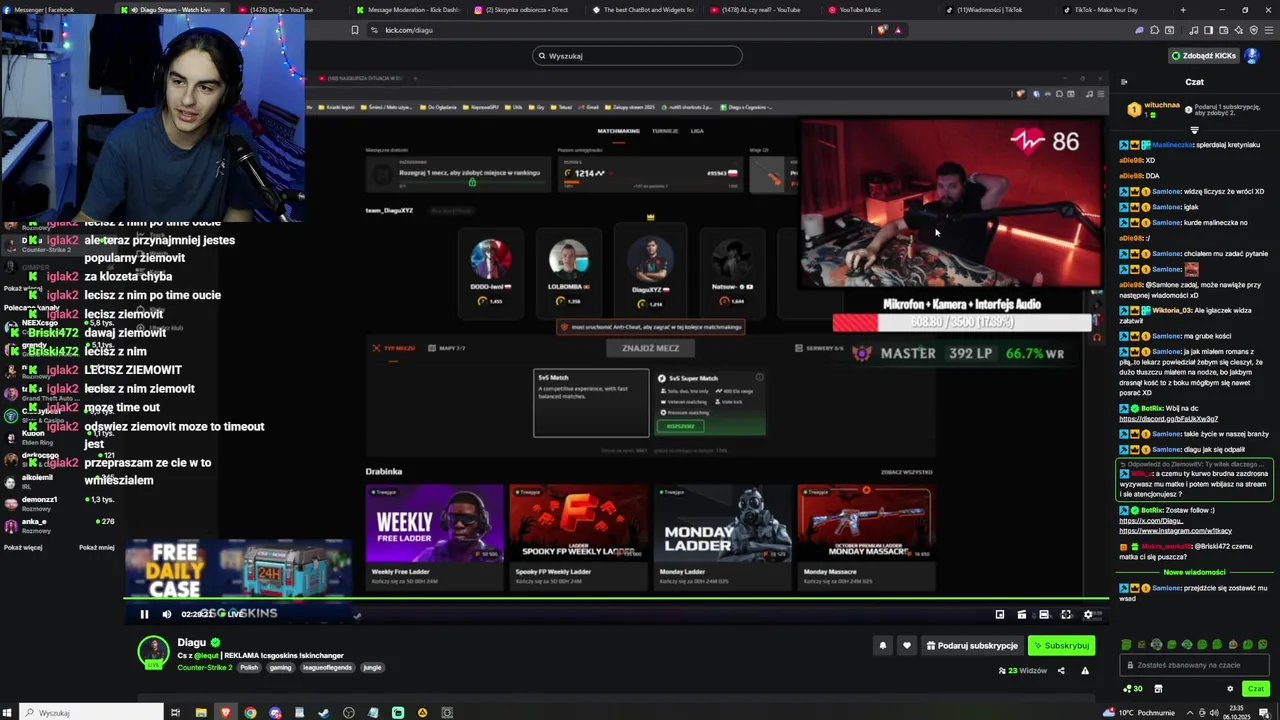Open the x.com/Diagu_ link in chat
Image resolution: width=1280 pixels, height=720 pixels.
coord(1151,521)
